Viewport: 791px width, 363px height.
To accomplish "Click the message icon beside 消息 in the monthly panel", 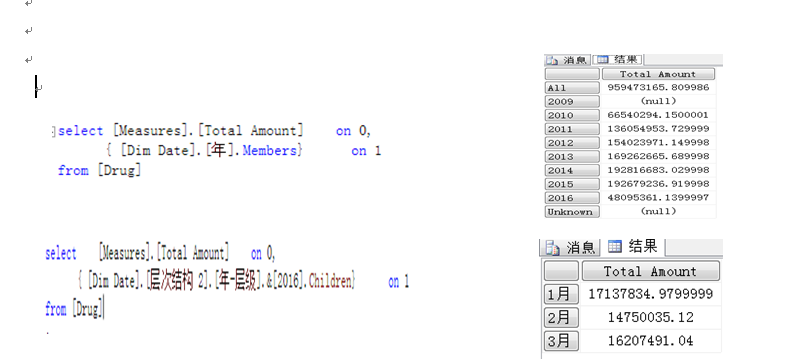I will click(x=553, y=248).
